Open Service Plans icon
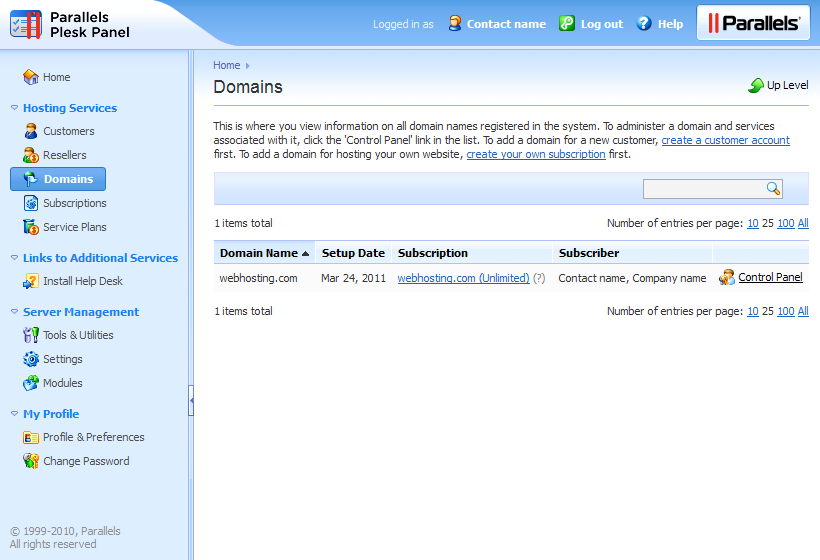 tap(31, 227)
